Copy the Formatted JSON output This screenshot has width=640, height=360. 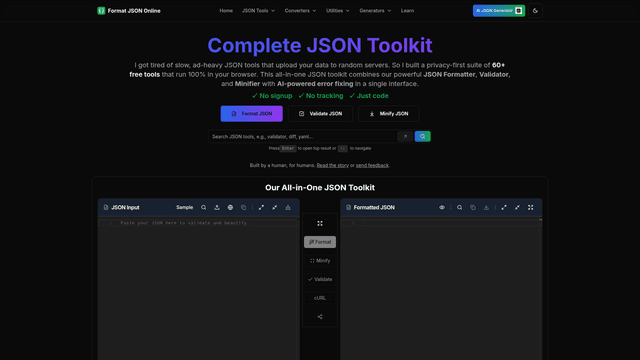[473, 207]
